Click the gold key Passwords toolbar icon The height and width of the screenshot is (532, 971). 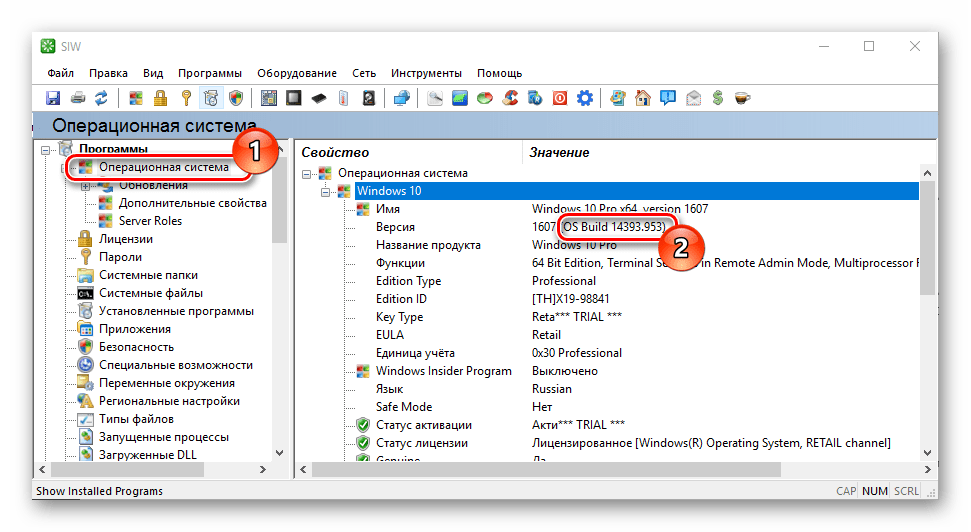coord(185,98)
